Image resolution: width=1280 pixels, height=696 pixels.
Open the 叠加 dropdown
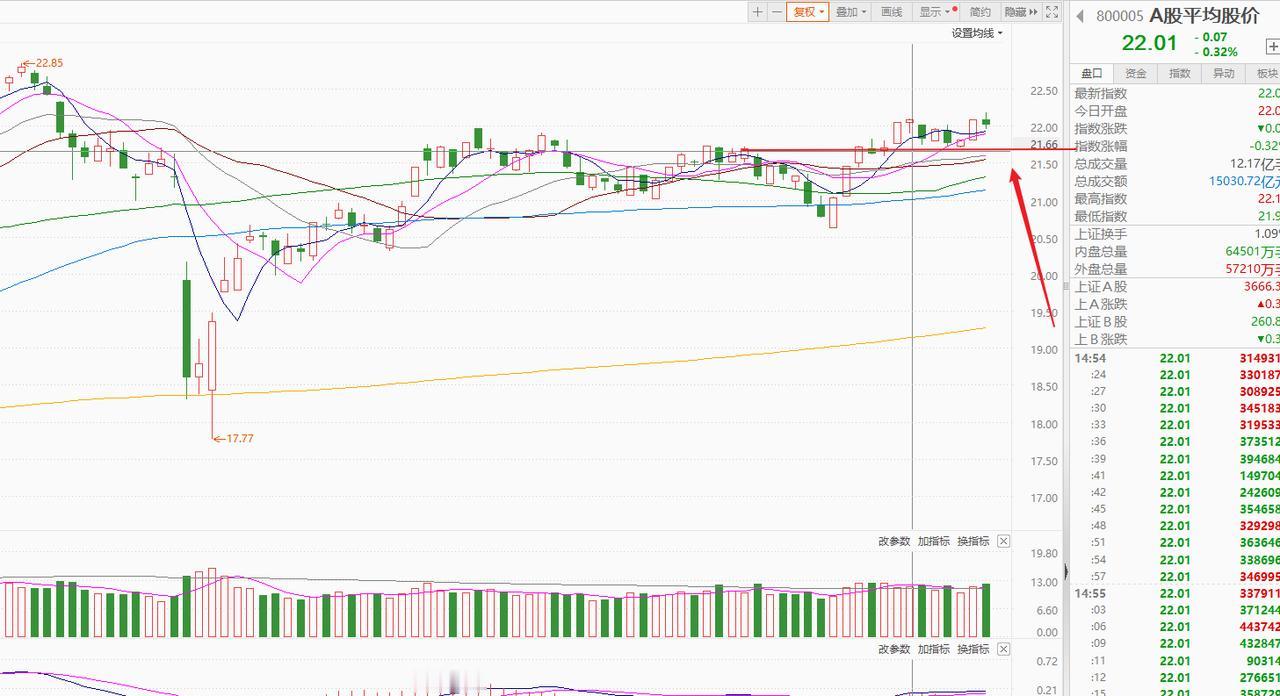click(850, 12)
